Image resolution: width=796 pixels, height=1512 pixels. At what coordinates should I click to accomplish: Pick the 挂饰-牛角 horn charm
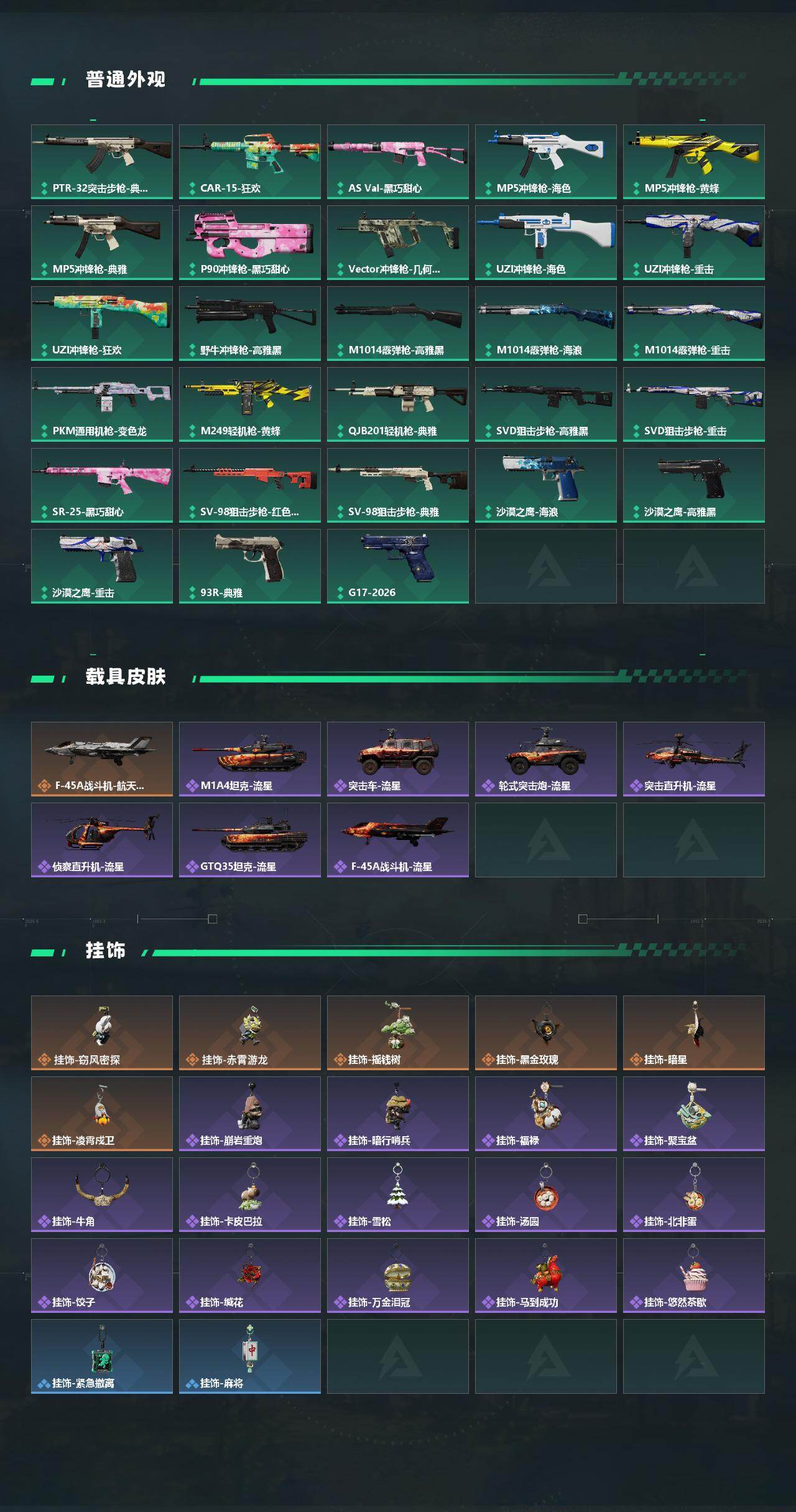point(102,1195)
